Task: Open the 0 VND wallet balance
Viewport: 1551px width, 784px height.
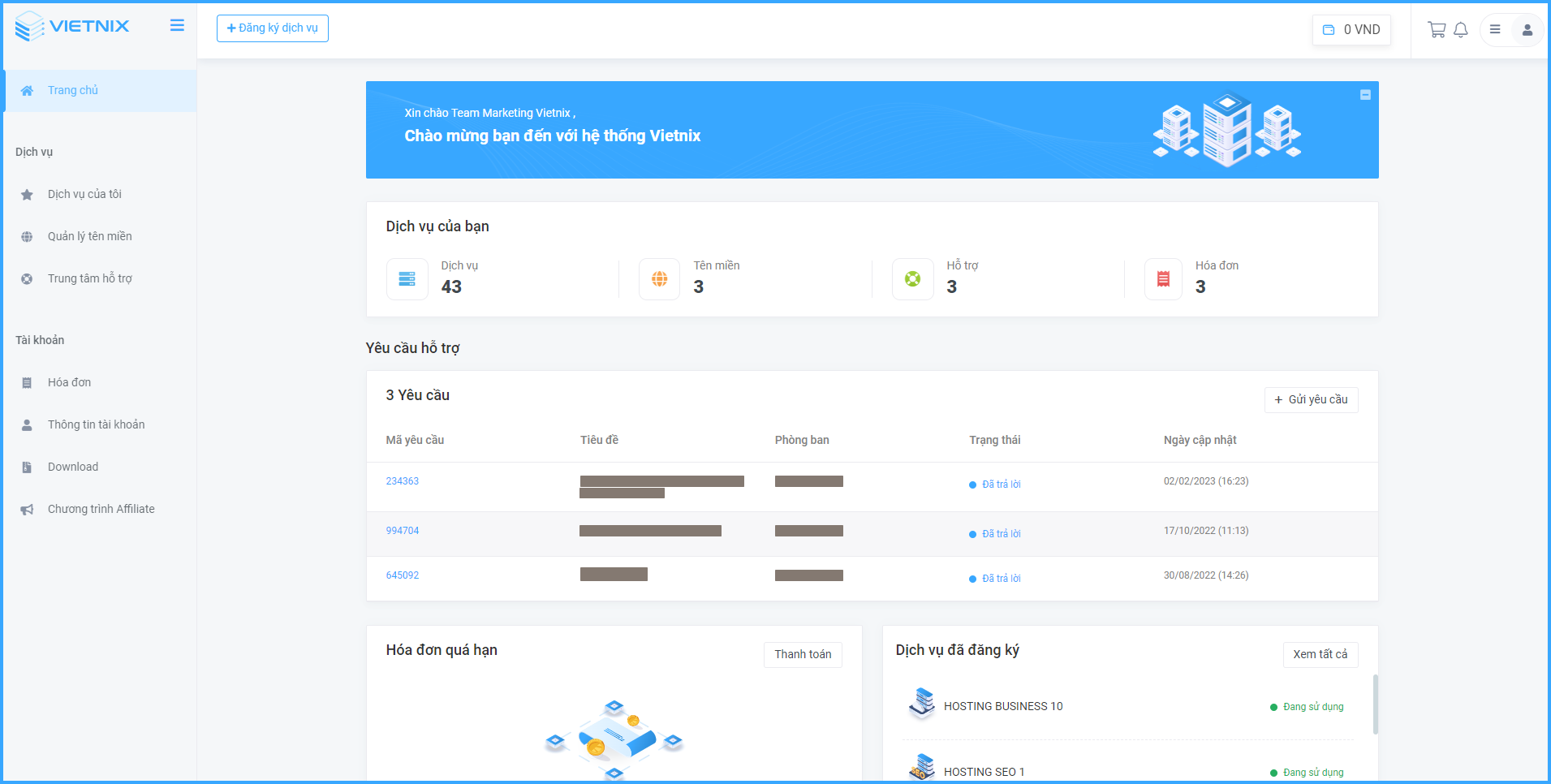Action: (1351, 30)
